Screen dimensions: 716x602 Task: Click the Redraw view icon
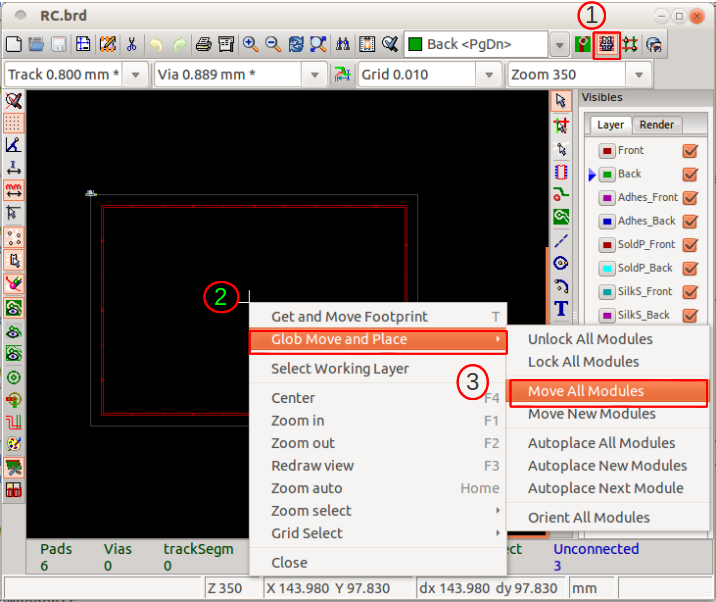pyautogui.click(x=295, y=44)
